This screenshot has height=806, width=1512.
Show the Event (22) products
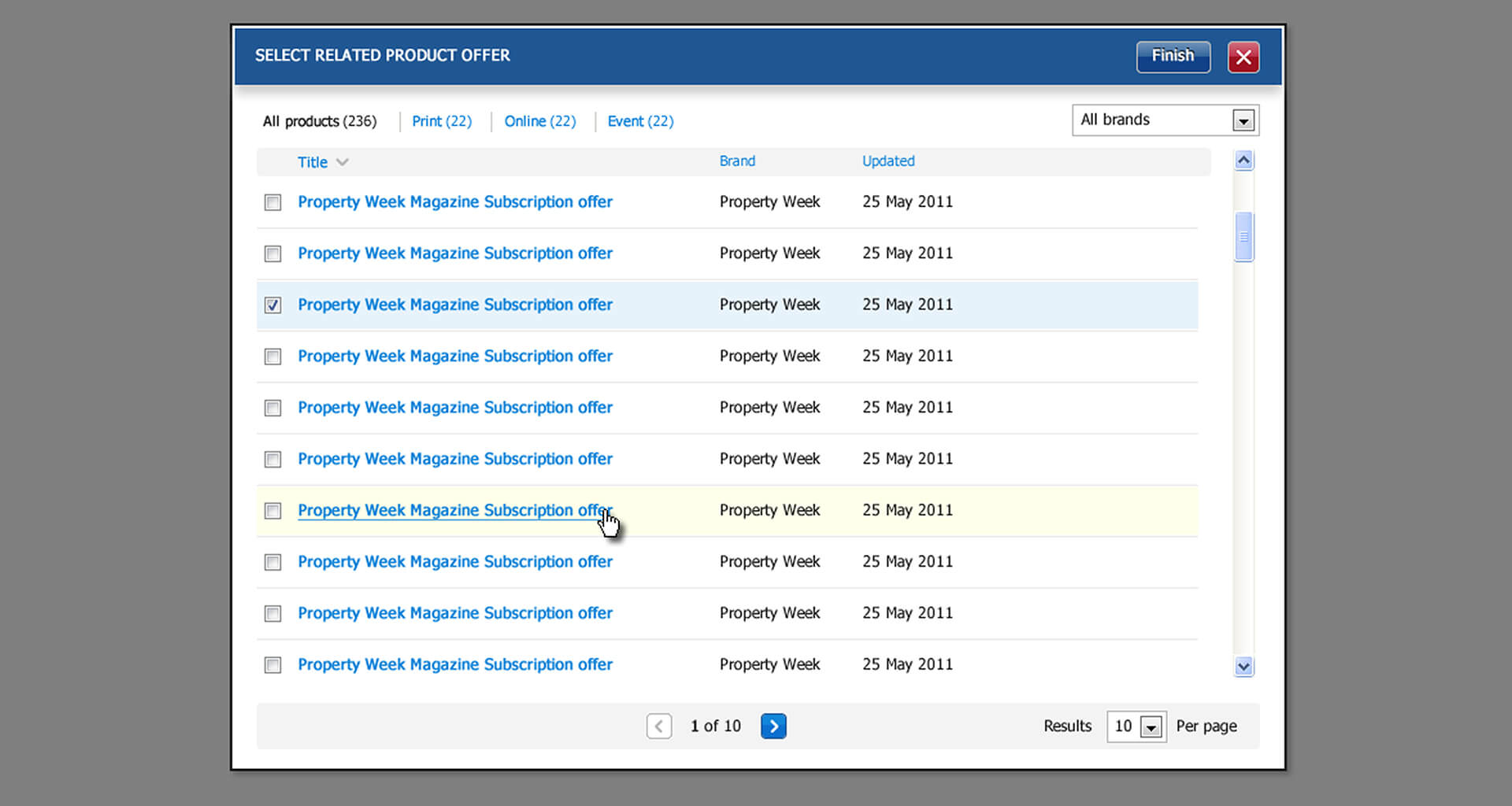coord(639,121)
